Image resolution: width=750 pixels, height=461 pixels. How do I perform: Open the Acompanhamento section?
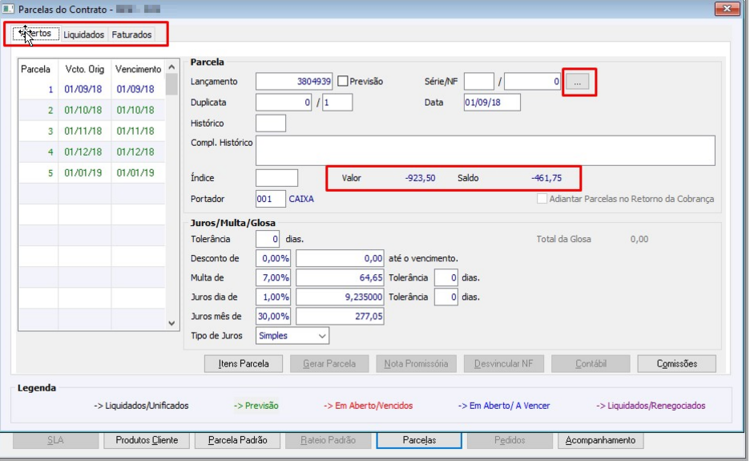pos(600,440)
